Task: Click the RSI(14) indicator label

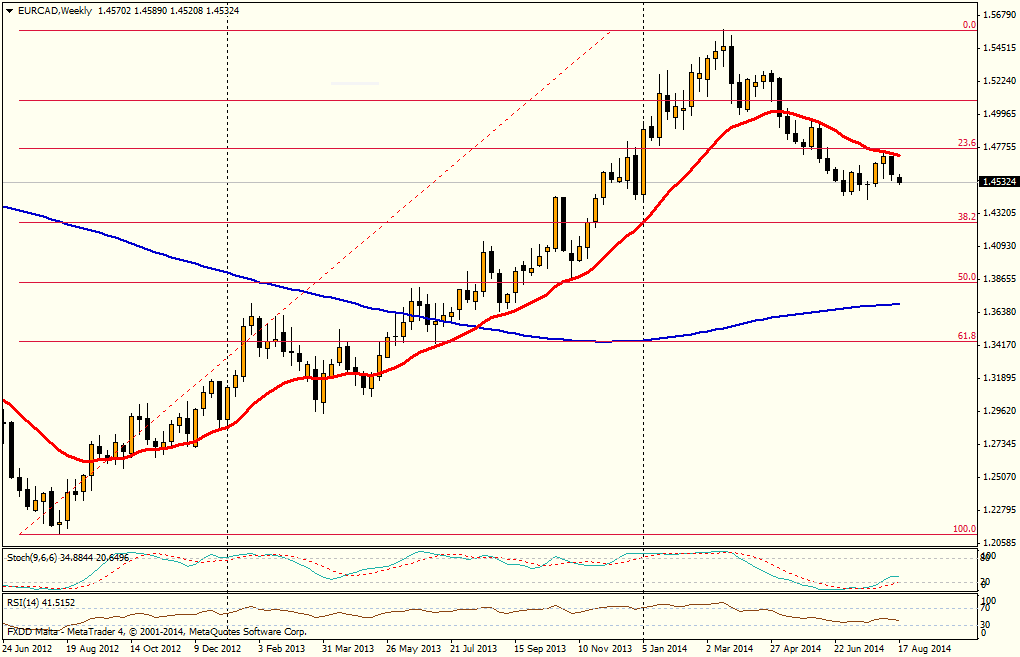Action: pyautogui.click(x=24, y=603)
